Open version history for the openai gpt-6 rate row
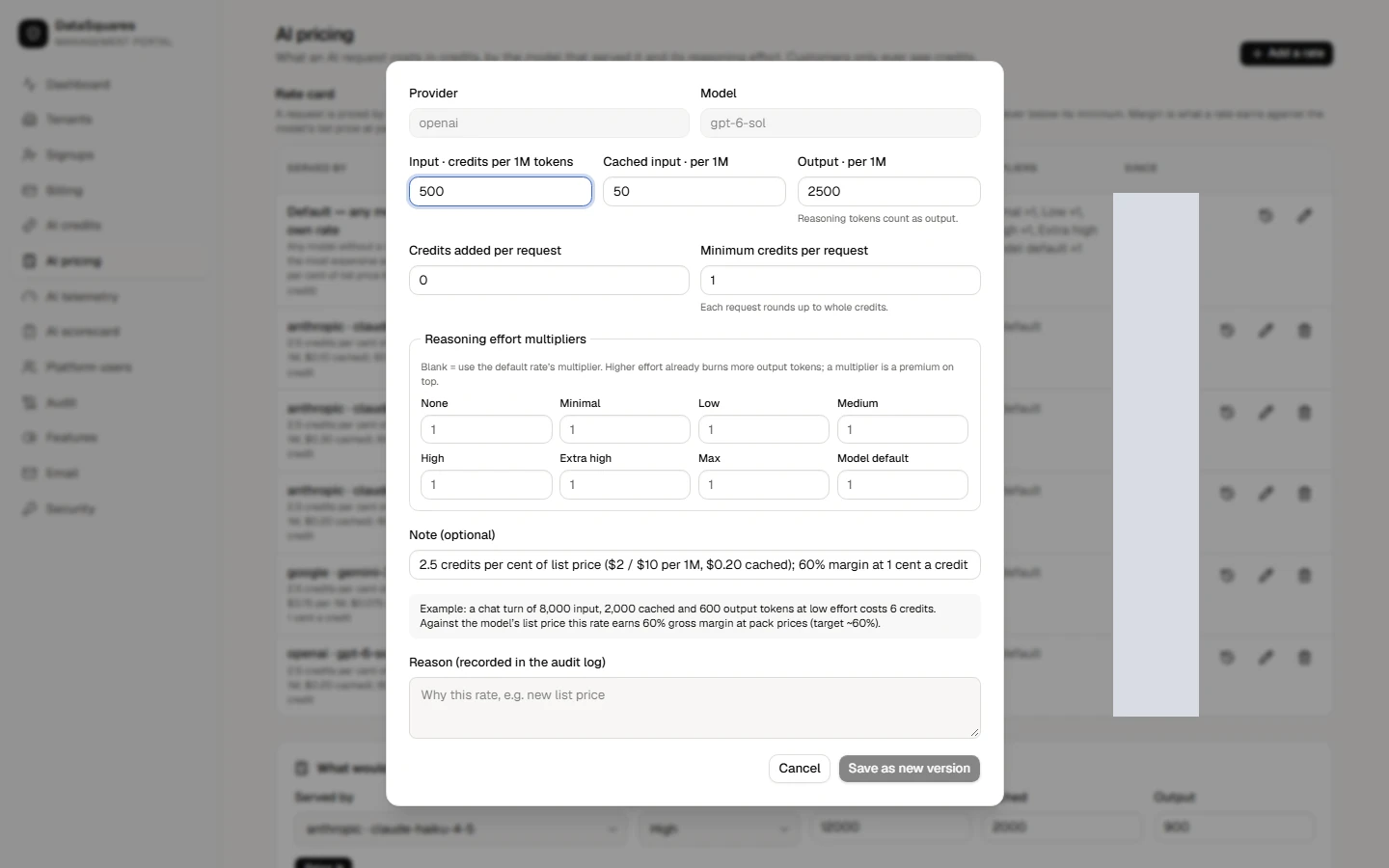This screenshot has height=868, width=1389. click(1227, 658)
